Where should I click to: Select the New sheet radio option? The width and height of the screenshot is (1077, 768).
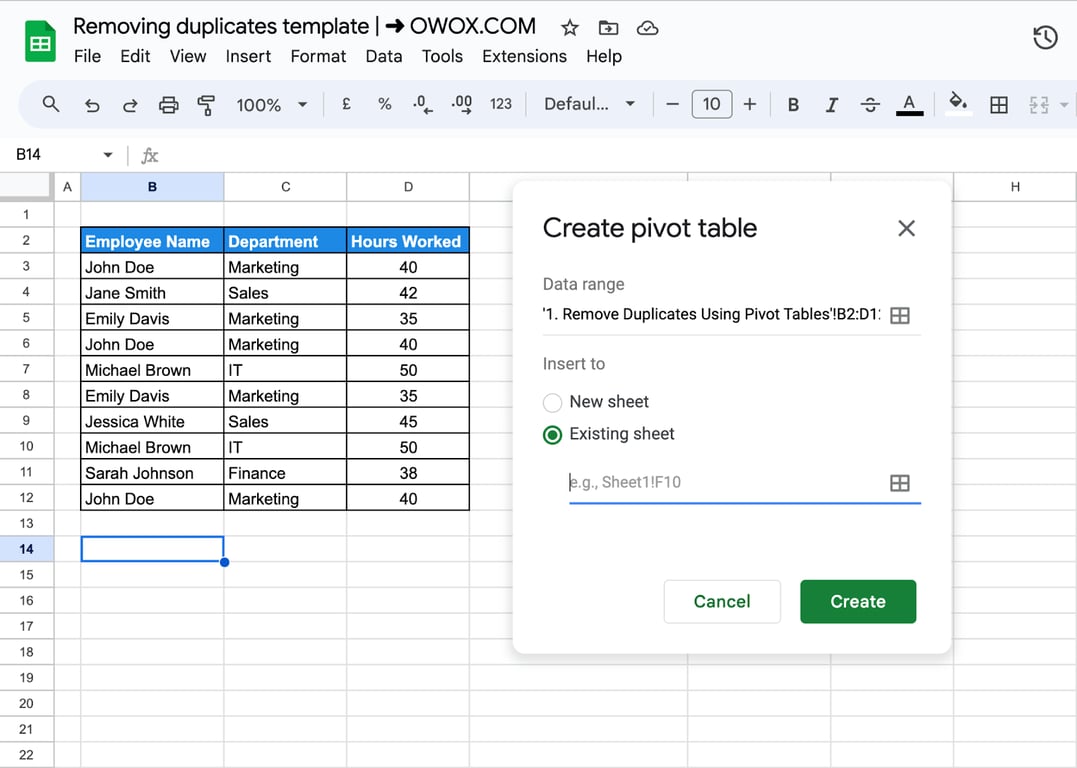(552, 402)
